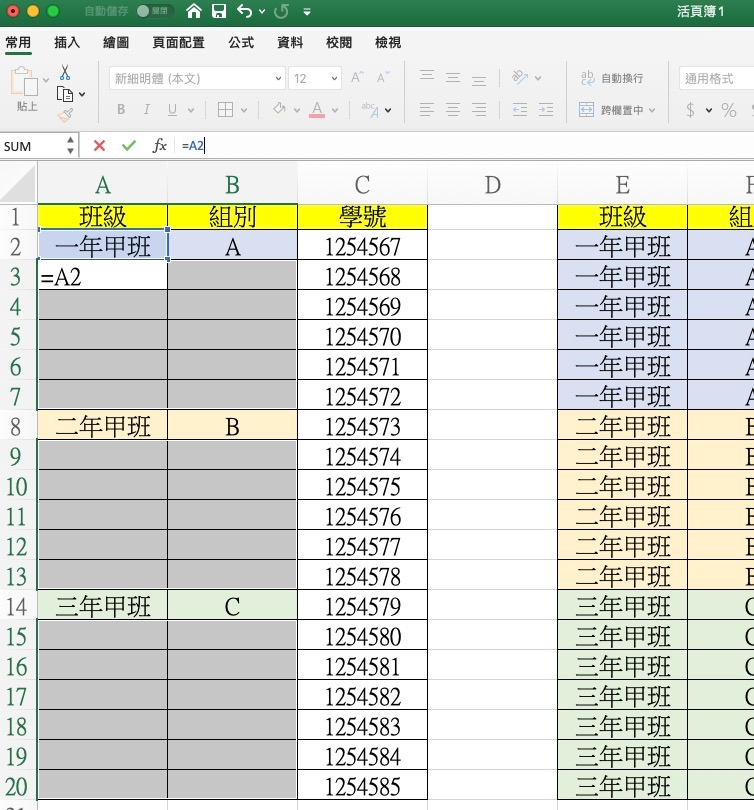Image resolution: width=754 pixels, height=810 pixels.
Task: Toggle Italic formatting button
Action: 147,110
